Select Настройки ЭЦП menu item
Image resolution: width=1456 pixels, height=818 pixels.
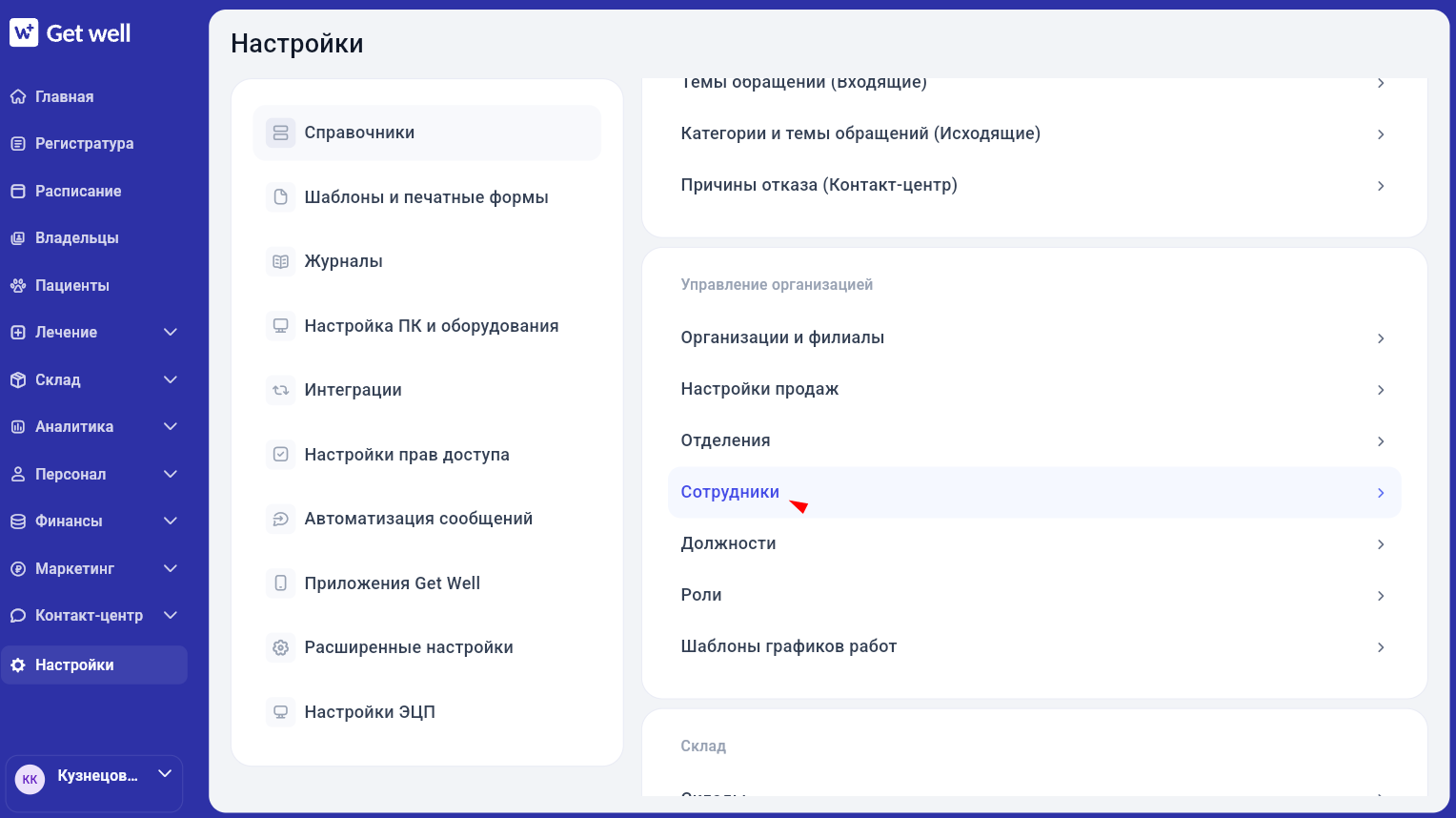pyautogui.click(x=427, y=712)
